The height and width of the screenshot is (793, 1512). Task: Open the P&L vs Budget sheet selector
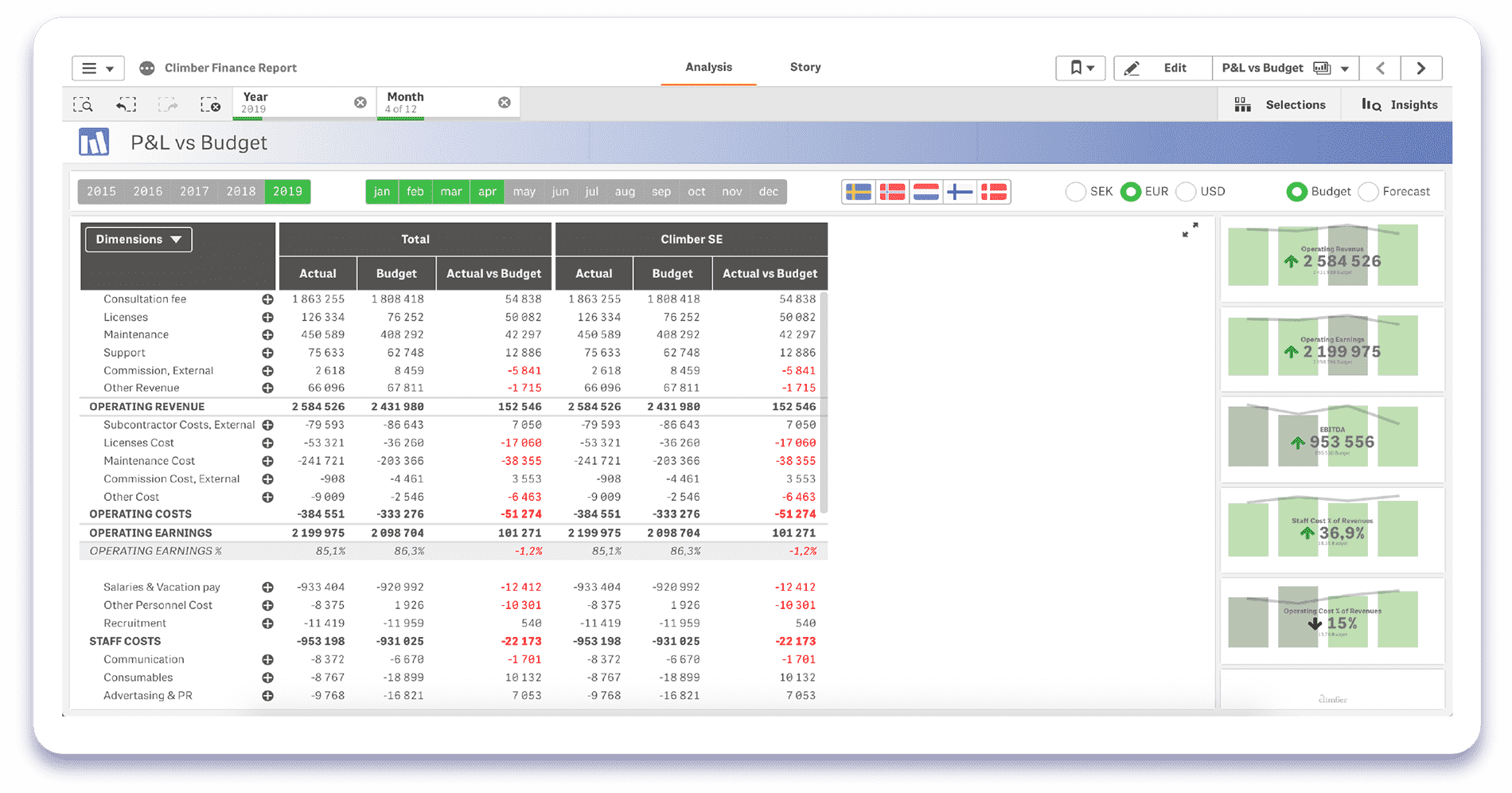[x=1285, y=68]
